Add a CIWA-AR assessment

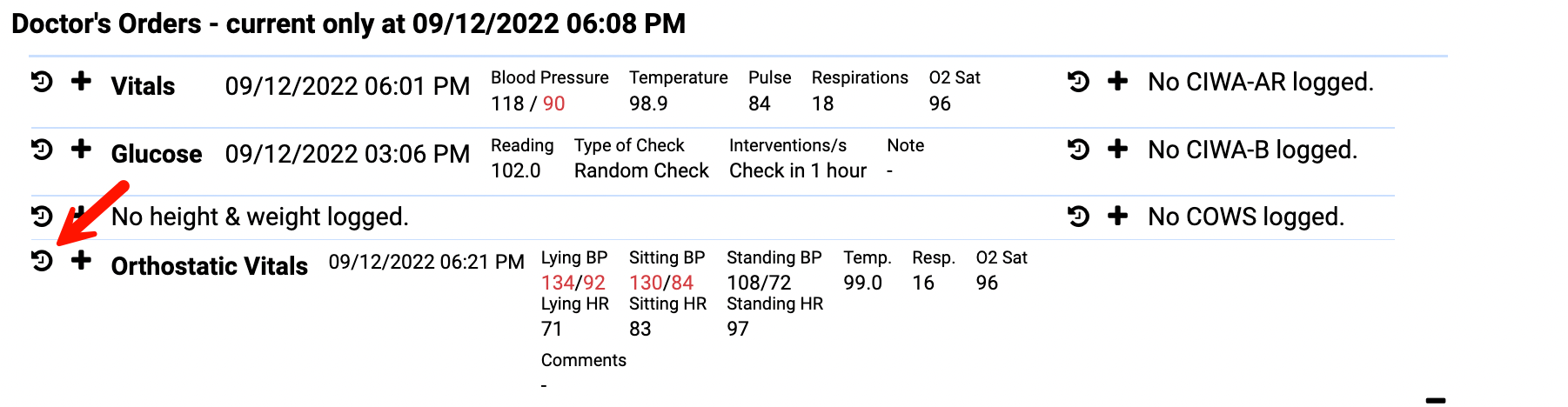click(1117, 82)
